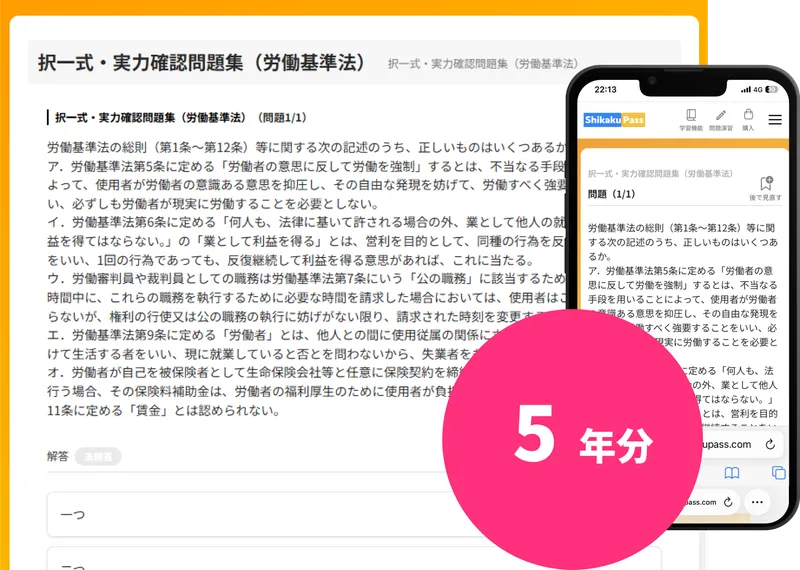800x570 pixels.
Task: Click the 解答 label
Action: (58, 456)
